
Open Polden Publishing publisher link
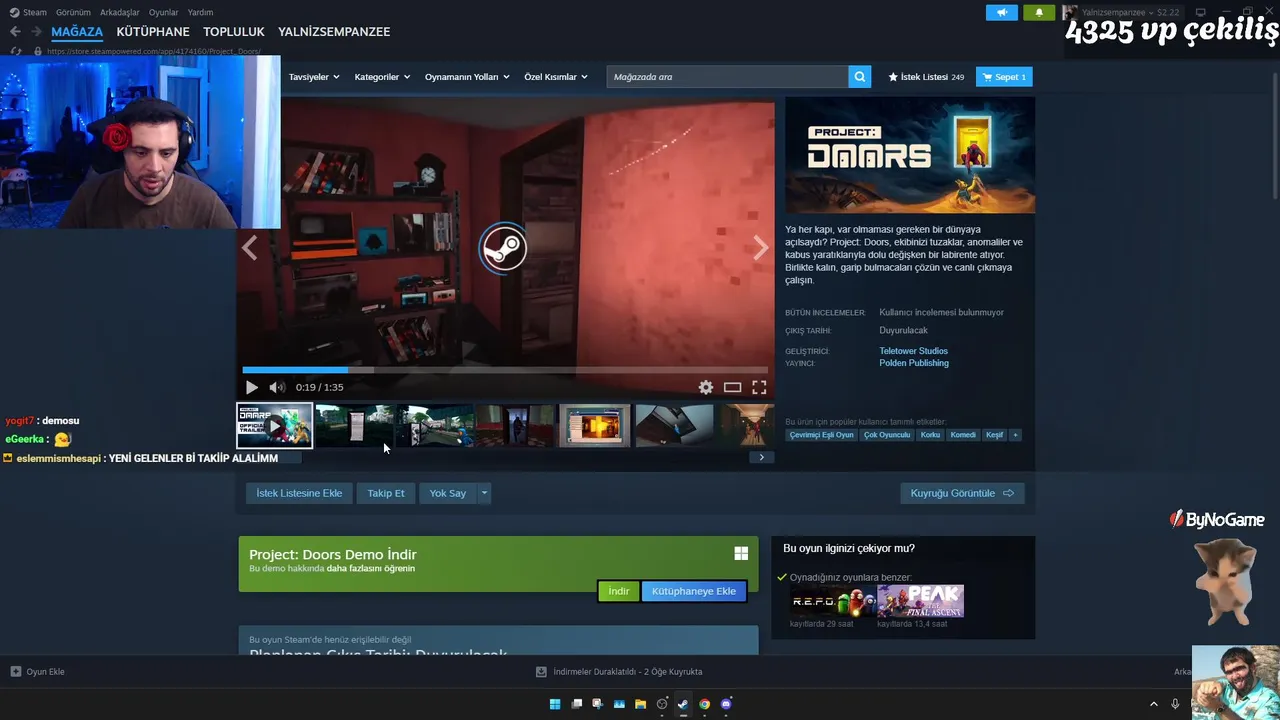[914, 363]
